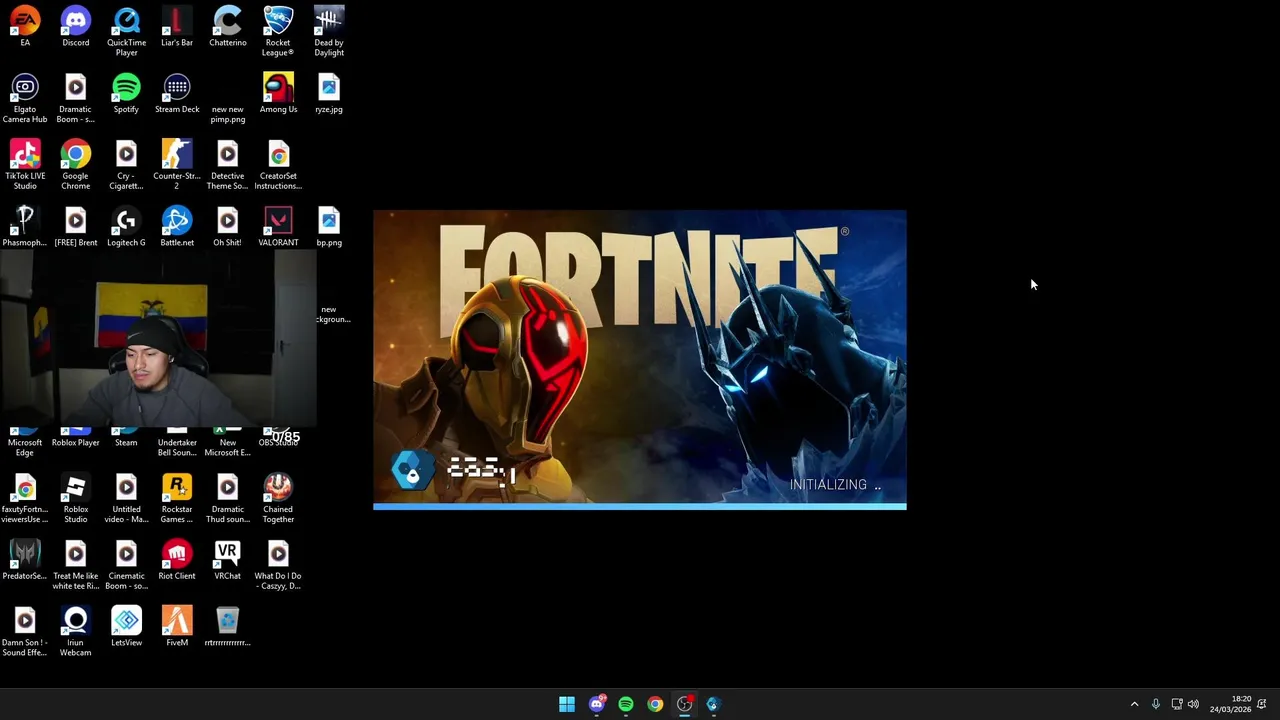Screen dimensions: 1280x720
Task: Open the volume control in system tray
Action: (x=1193, y=704)
